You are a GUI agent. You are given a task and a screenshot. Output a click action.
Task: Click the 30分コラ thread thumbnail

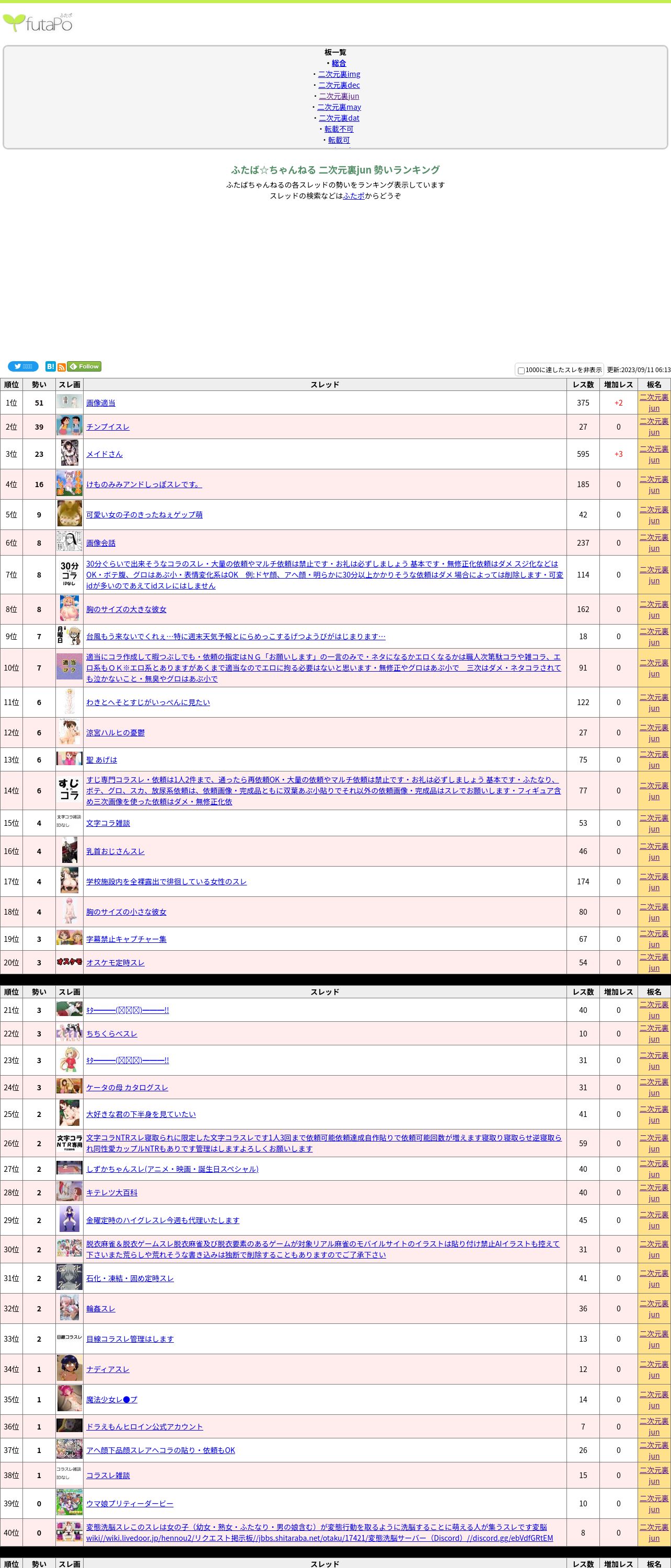pyautogui.click(x=70, y=574)
